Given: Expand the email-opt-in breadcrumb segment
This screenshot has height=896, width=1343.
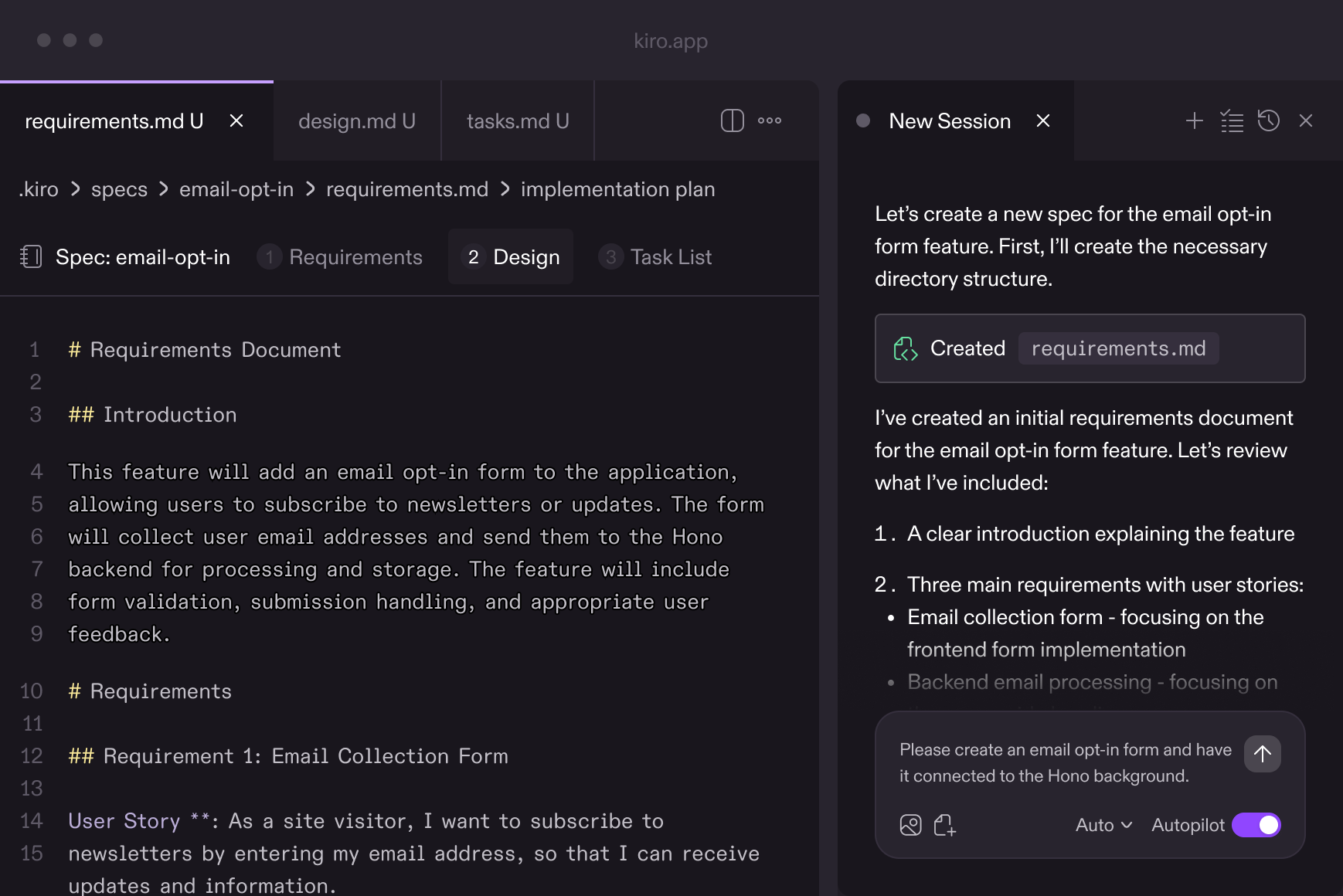Looking at the screenshot, I should [236, 189].
